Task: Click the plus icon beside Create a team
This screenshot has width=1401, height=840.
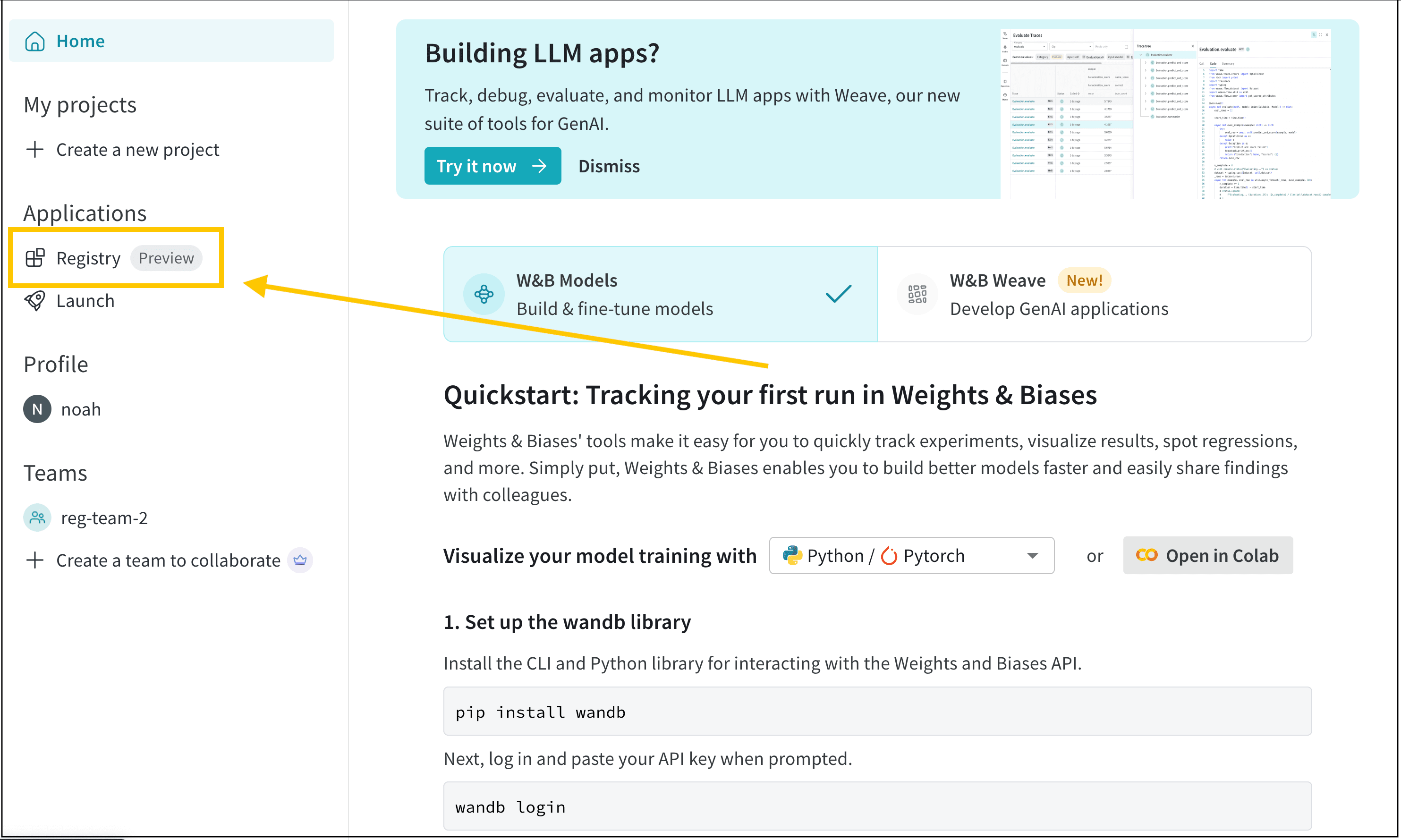Action: (35, 560)
